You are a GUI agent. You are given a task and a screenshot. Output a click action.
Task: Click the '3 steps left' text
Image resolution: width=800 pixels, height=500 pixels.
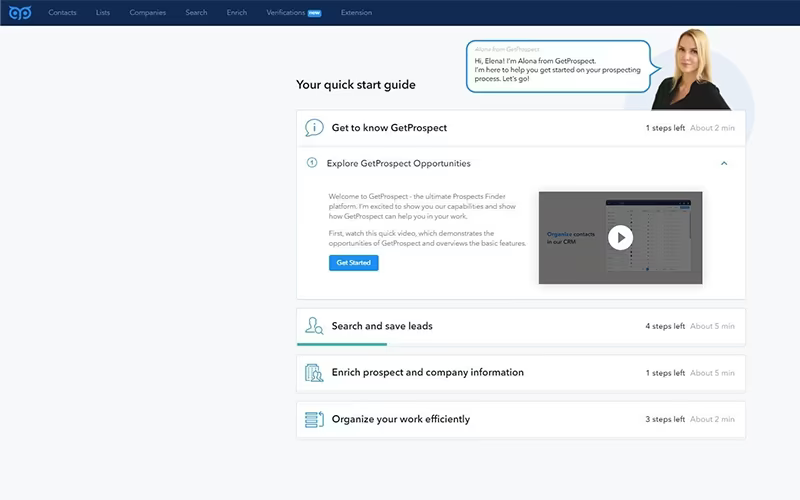pyautogui.click(x=665, y=419)
